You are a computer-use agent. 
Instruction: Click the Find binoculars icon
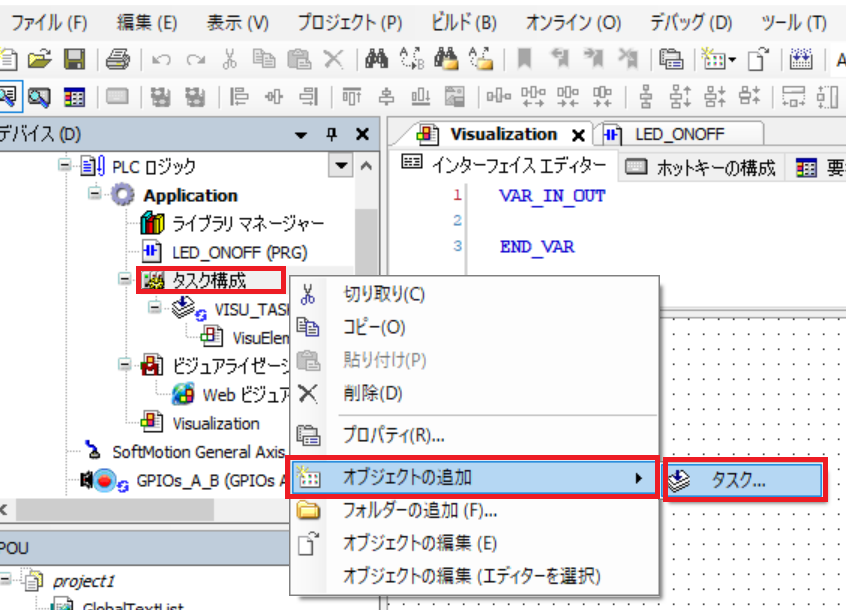coord(377,60)
